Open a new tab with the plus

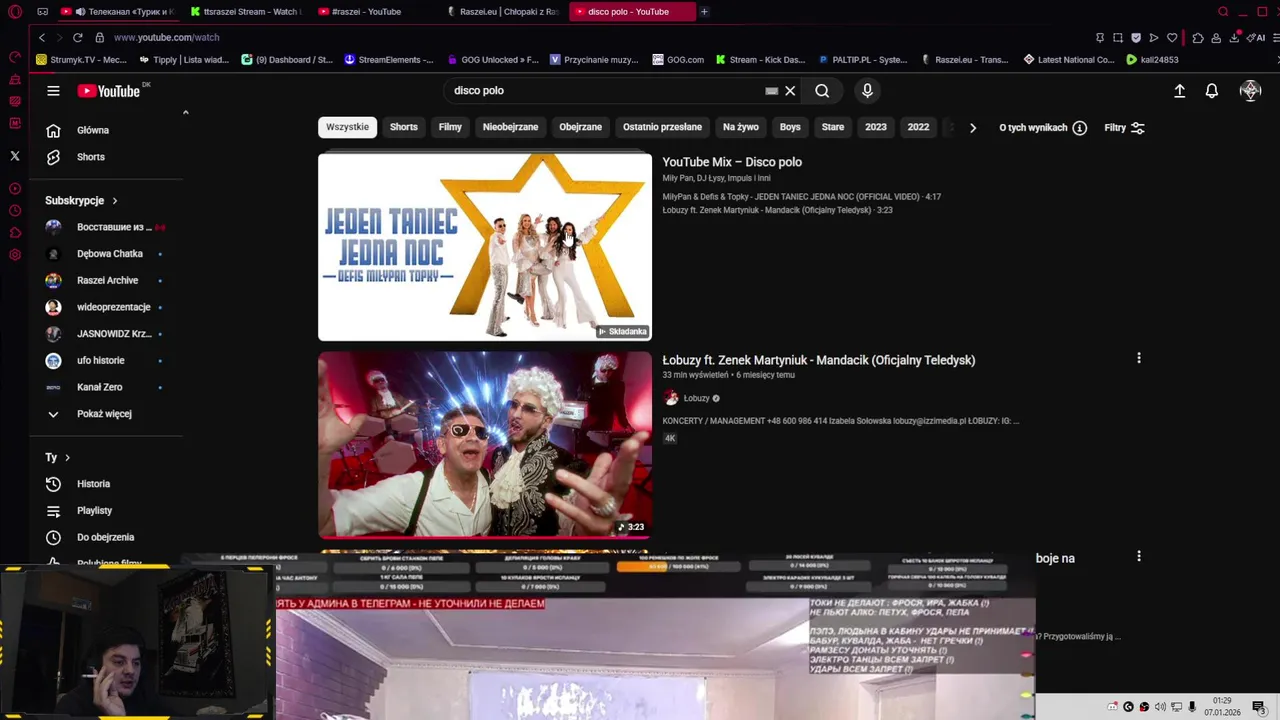704,12
